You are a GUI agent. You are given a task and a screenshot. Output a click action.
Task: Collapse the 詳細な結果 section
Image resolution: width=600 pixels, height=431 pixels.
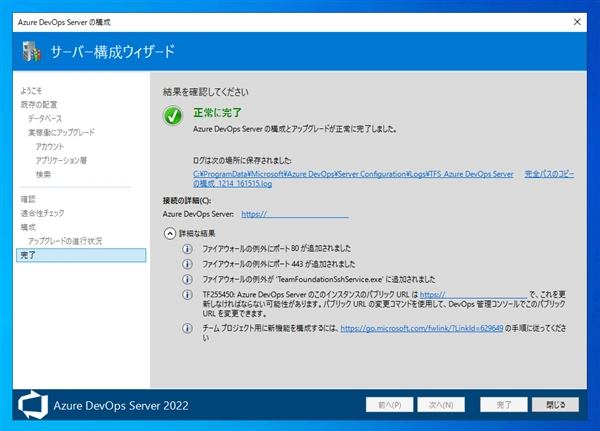[x=170, y=233]
